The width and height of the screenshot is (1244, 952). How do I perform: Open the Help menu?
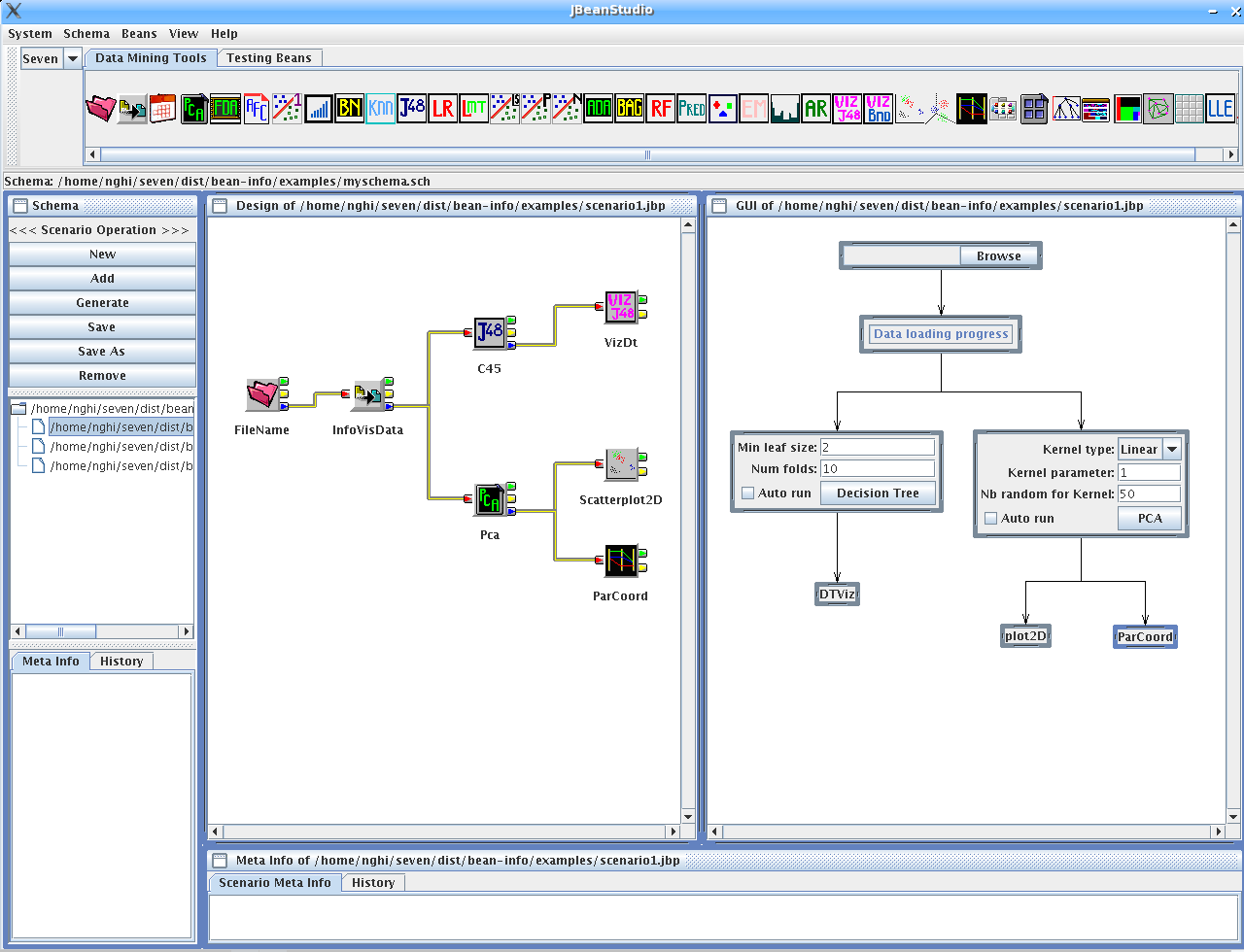225,34
